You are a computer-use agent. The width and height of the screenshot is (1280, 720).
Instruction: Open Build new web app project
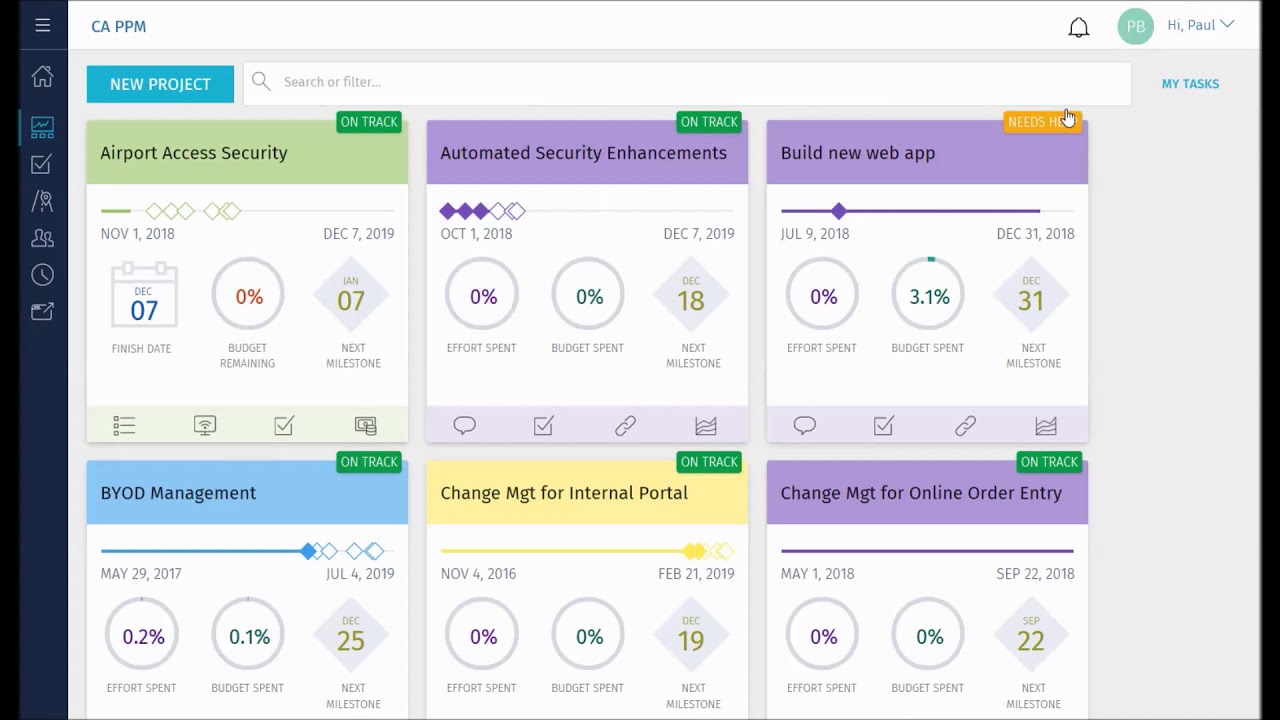[x=858, y=153]
